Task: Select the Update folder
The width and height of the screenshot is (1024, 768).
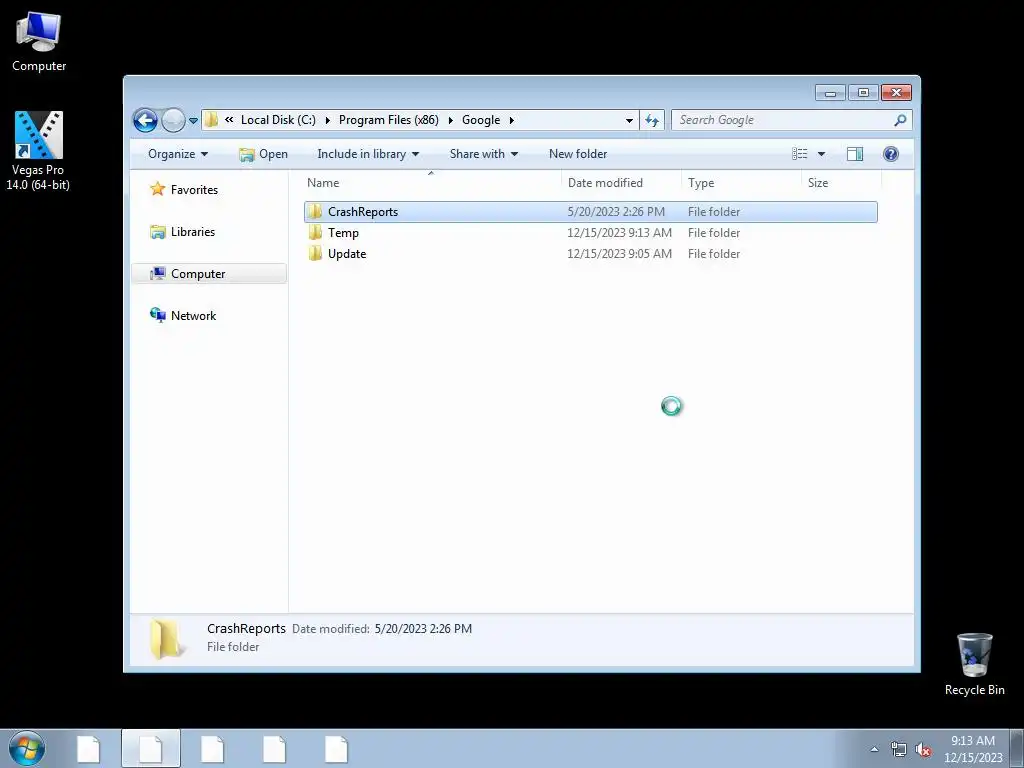Action: 590,254
